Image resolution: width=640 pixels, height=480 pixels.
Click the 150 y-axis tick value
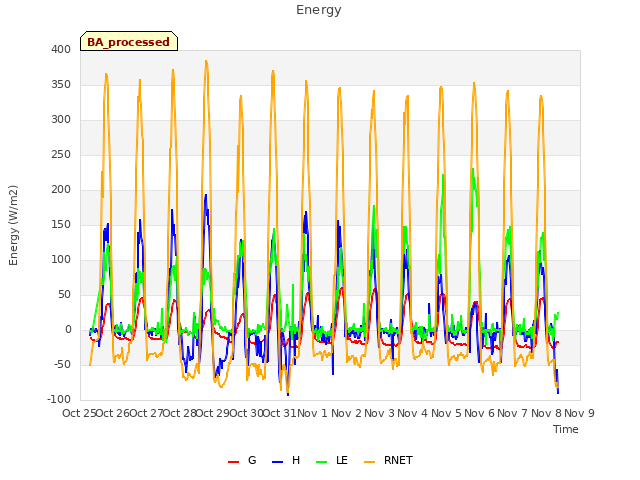pyautogui.click(x=61, y=224)
